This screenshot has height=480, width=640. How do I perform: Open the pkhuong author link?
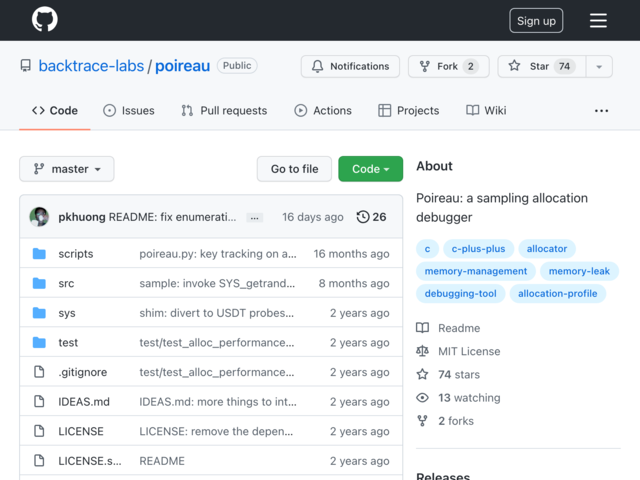(82, 217)
